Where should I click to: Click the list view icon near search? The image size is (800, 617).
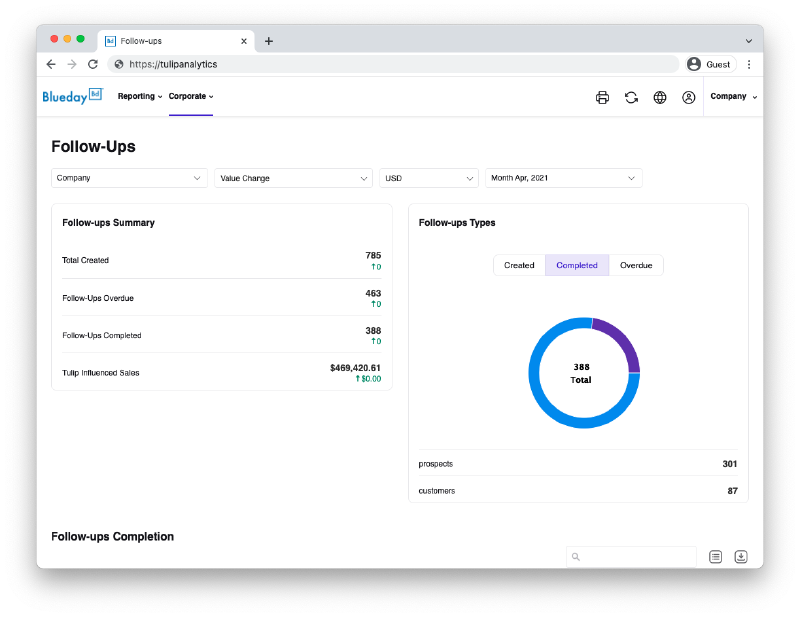(x=715, y=556)
